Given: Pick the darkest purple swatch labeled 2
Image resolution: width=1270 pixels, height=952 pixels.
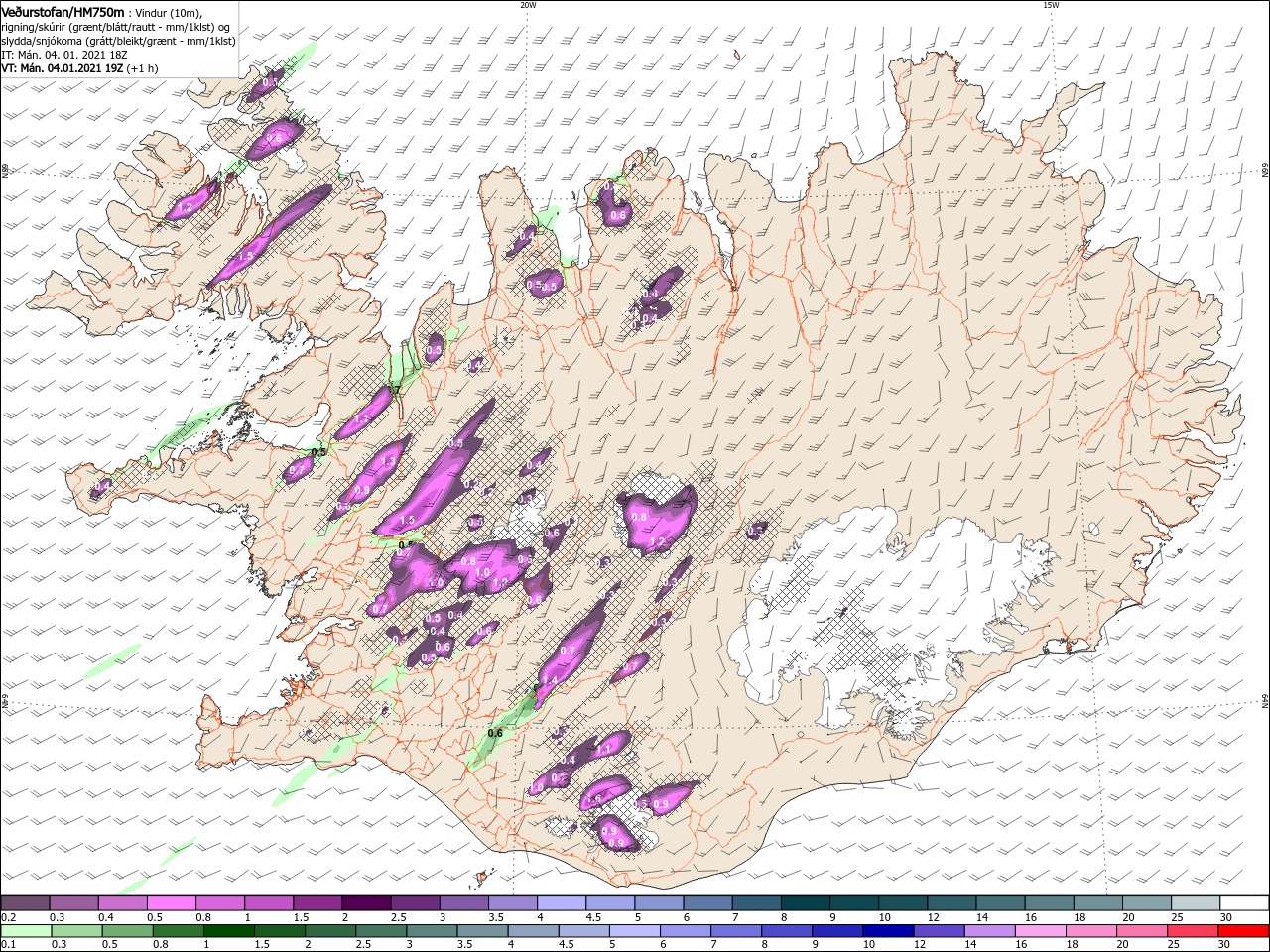Looking at the screenshot, I should [365, 903].
